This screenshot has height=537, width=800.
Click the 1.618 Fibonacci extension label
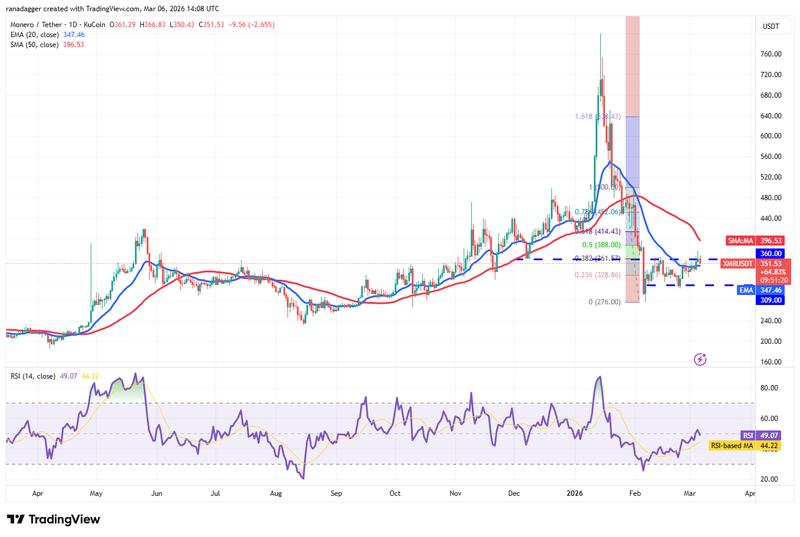point(598,116)
